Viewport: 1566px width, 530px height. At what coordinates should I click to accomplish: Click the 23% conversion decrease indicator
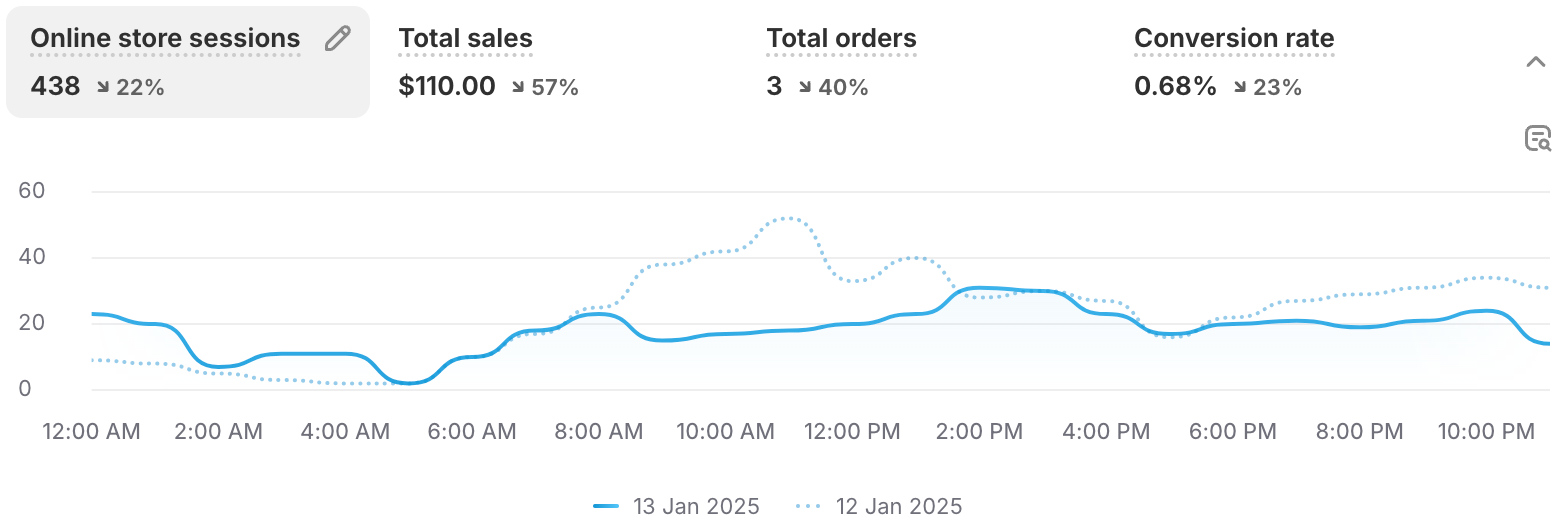pyautogui.click(x=1267, y=88)
